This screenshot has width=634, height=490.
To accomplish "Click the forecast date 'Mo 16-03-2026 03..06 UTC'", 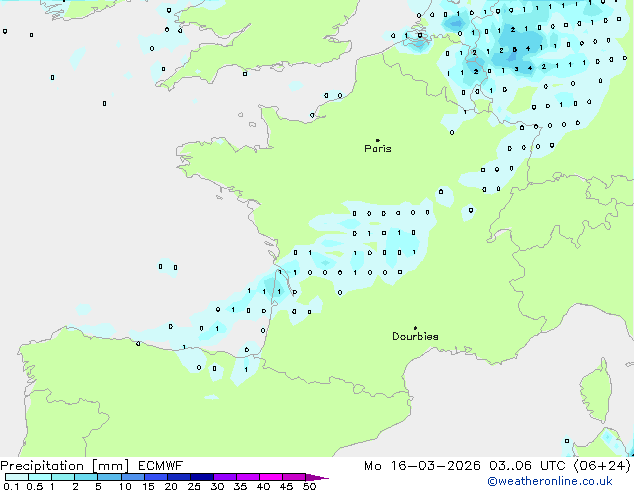I will coord(465,466).
